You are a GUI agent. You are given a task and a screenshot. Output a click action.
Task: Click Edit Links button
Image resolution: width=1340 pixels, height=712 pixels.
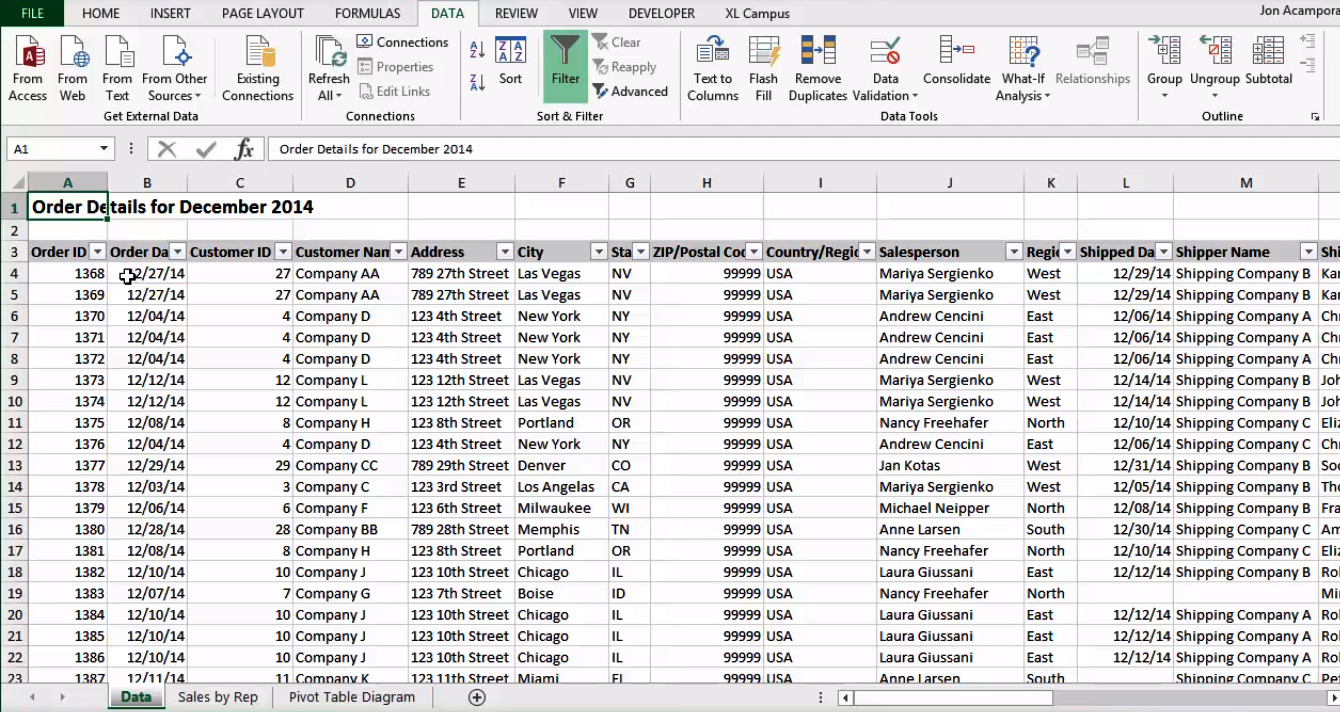pyautogui.click(x=393, y=91)
